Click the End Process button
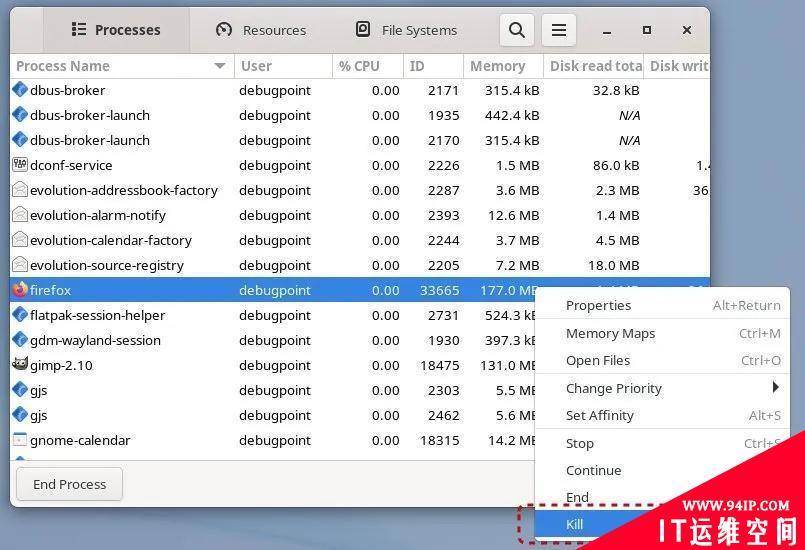This screenshot has height=550, width=805. pos(69,484)
